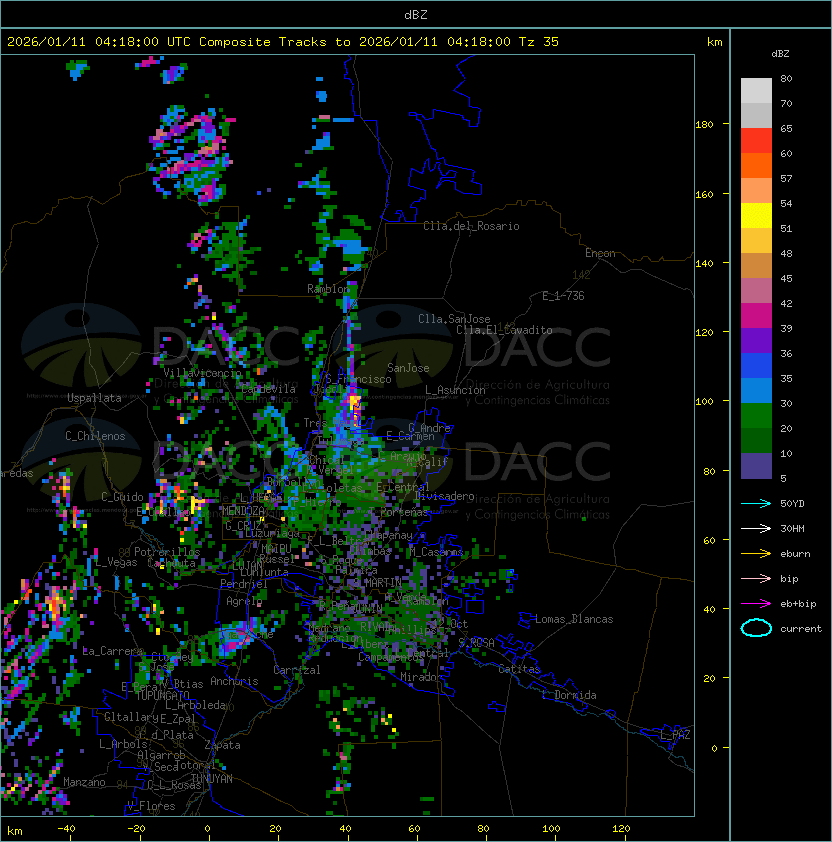Click the 'E_1-736' map label
This screenshot has width=832, height=842.
pyautogui.click(x=563, y=296)
